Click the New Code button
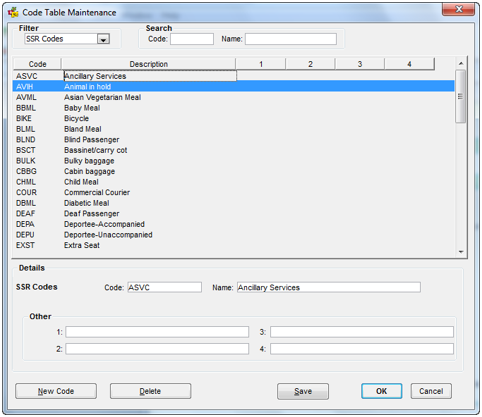This screenshot has width=482, height=417. 56,391
